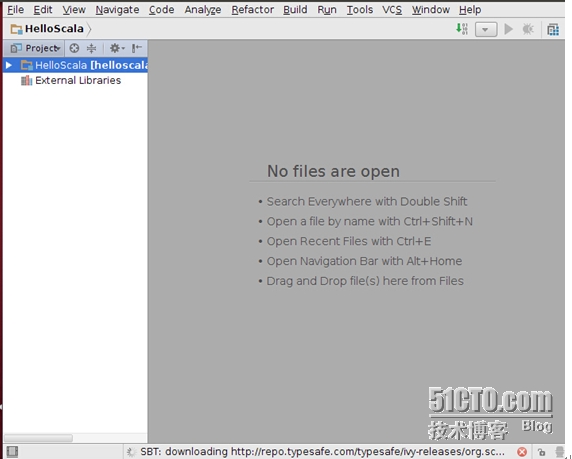Open the Window menu
This screenshot has width=572, height=459.
430,10
